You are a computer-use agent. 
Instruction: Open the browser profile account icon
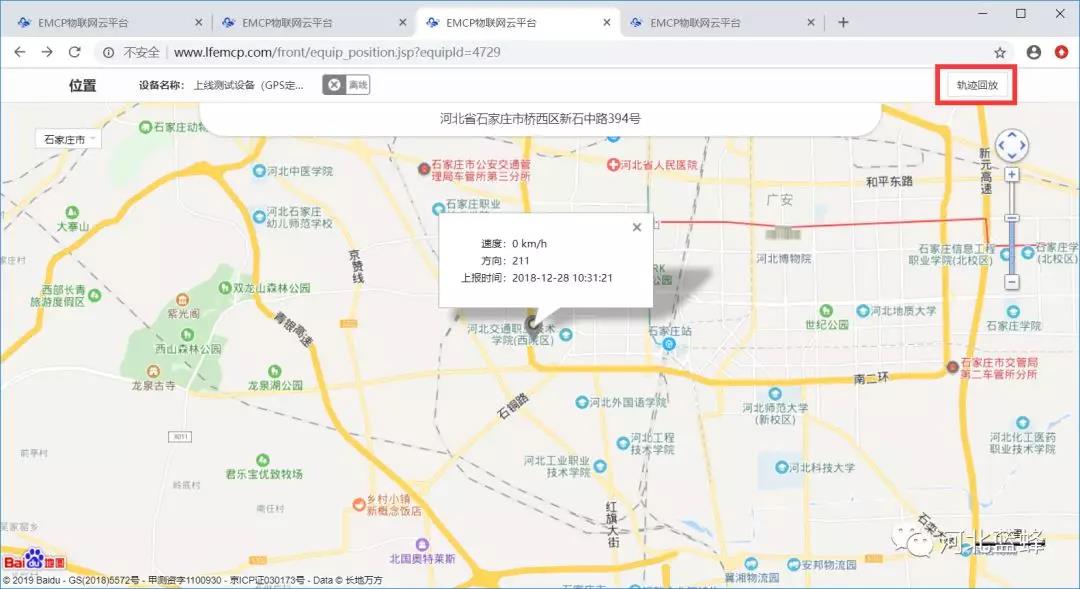click(x=1034, y=52)
